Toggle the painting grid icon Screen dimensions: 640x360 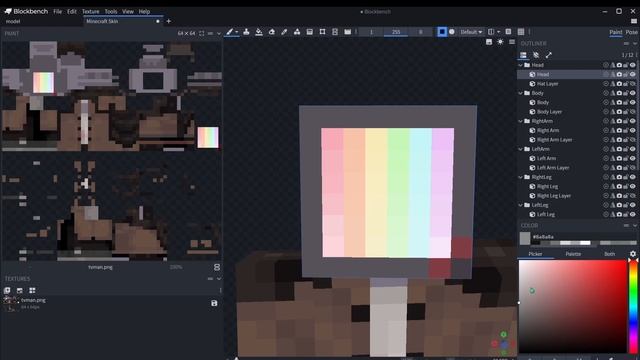(x=521, y=32)
